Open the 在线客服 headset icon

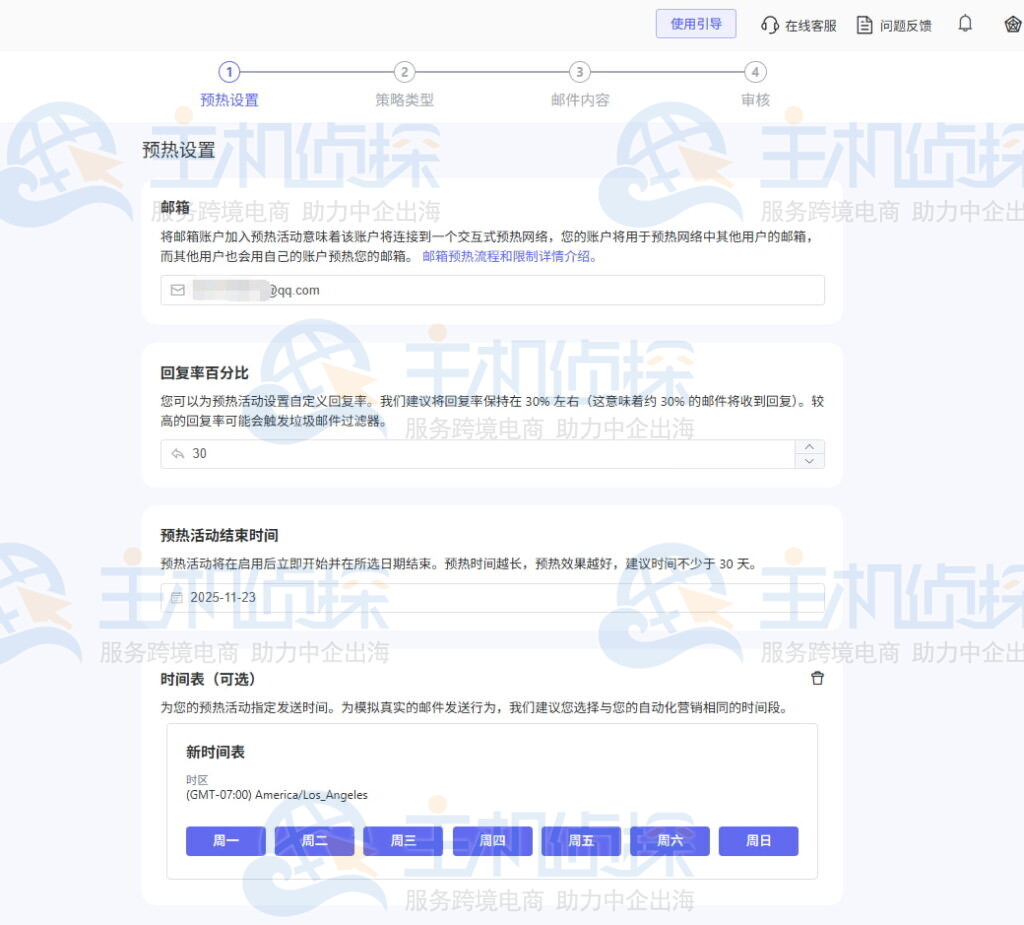coord(768,24)
